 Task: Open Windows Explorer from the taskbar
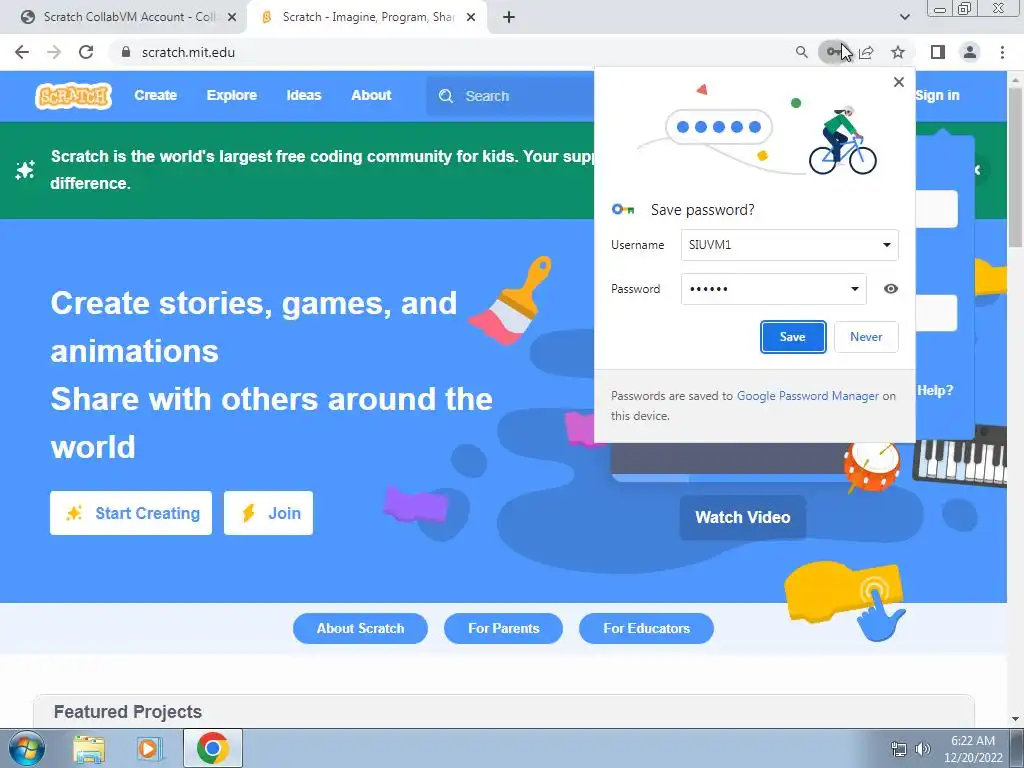pos(89,749)
